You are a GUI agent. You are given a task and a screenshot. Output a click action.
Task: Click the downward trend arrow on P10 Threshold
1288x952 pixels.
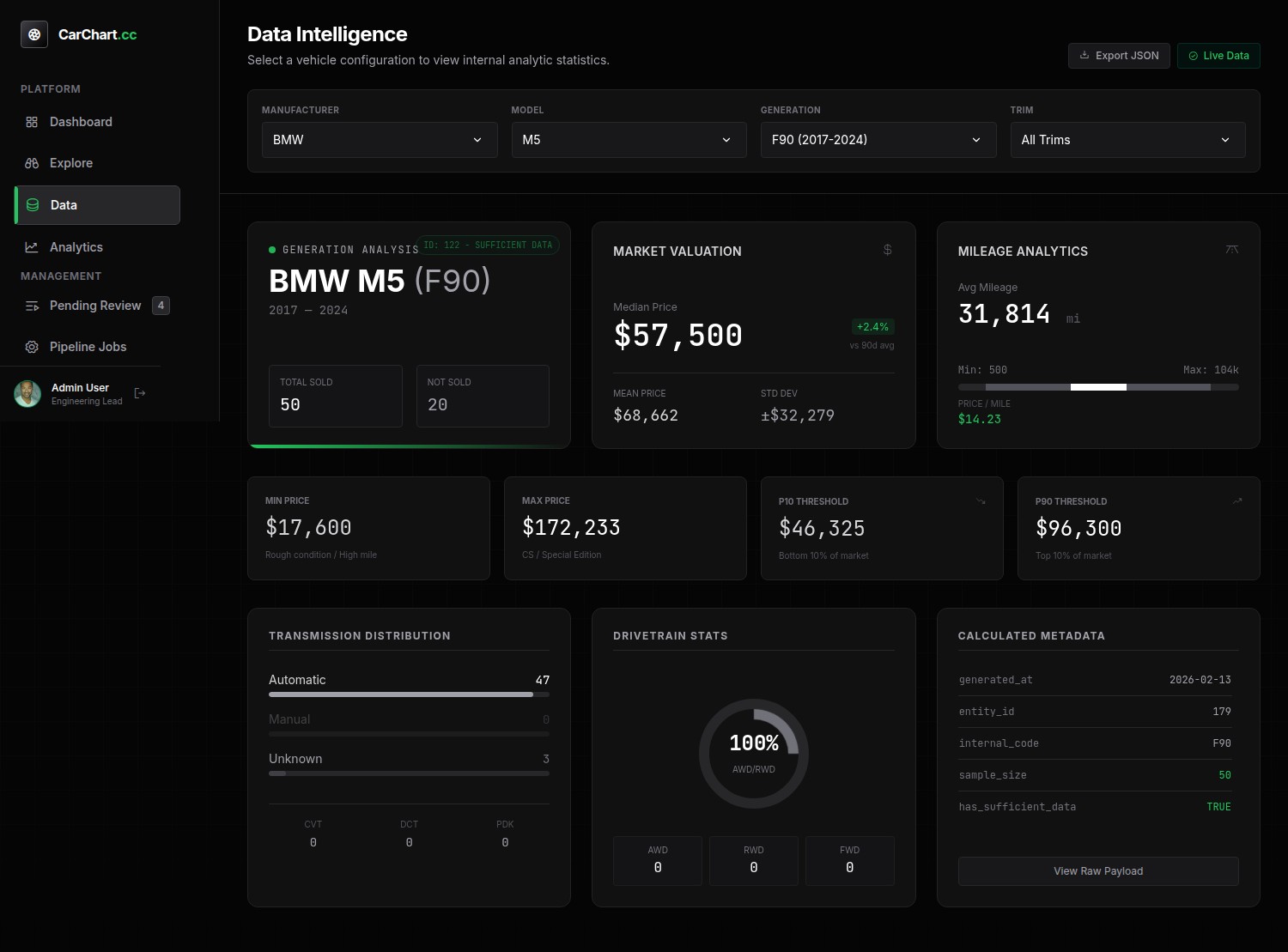tap(980, 501)
